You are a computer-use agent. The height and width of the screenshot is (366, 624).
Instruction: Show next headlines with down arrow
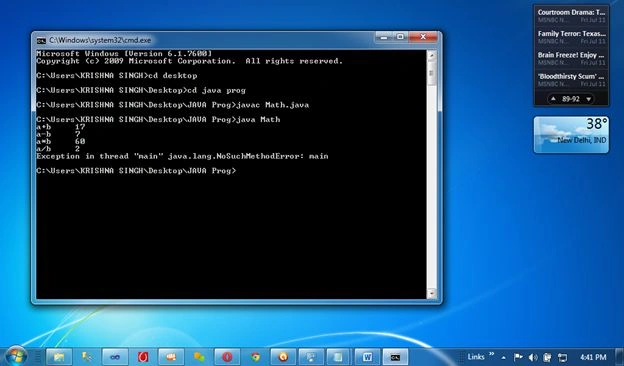[589, 99]
